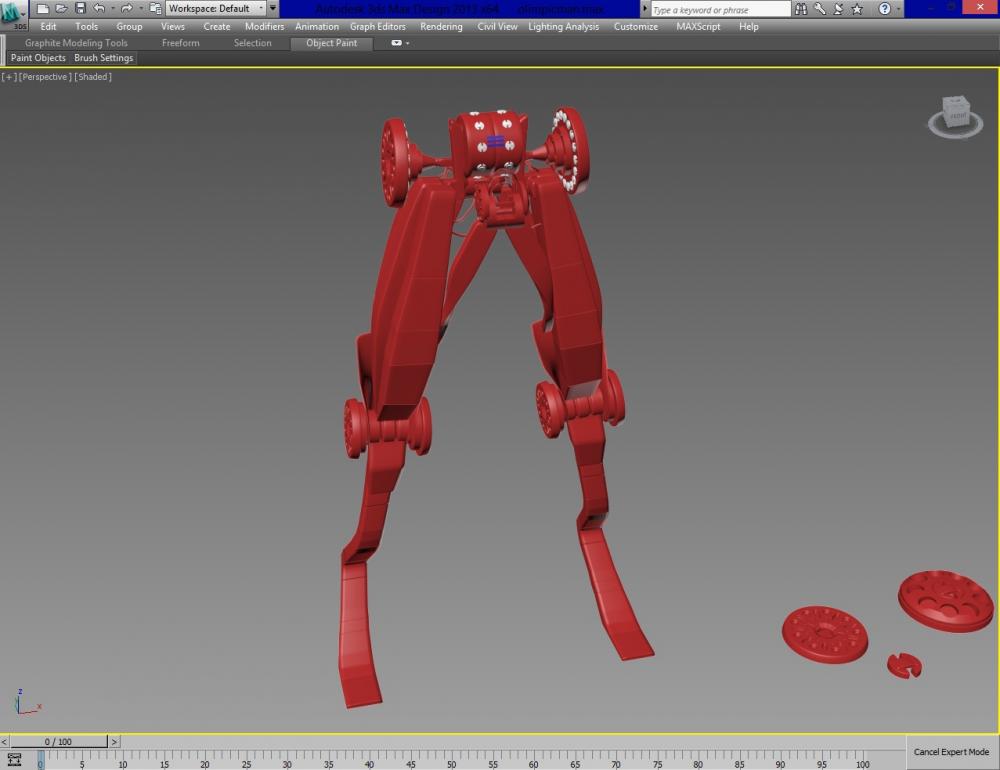Click the Open File folder icon
Image resolution: width=1000 pixels, height=770 pixels.
(x=62, y=9)
